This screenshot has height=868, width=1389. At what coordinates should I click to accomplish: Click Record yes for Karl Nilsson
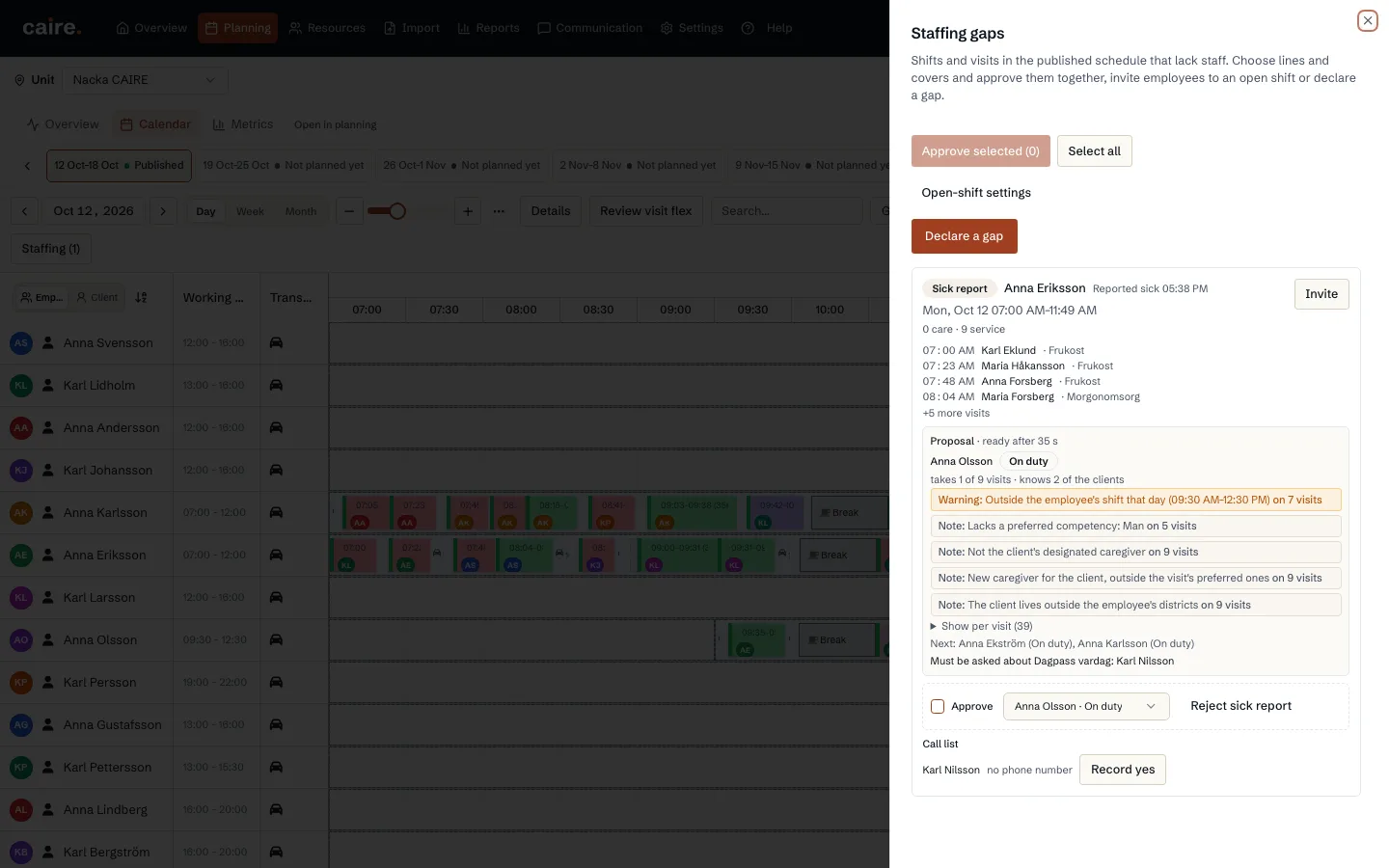(1123, 770)
